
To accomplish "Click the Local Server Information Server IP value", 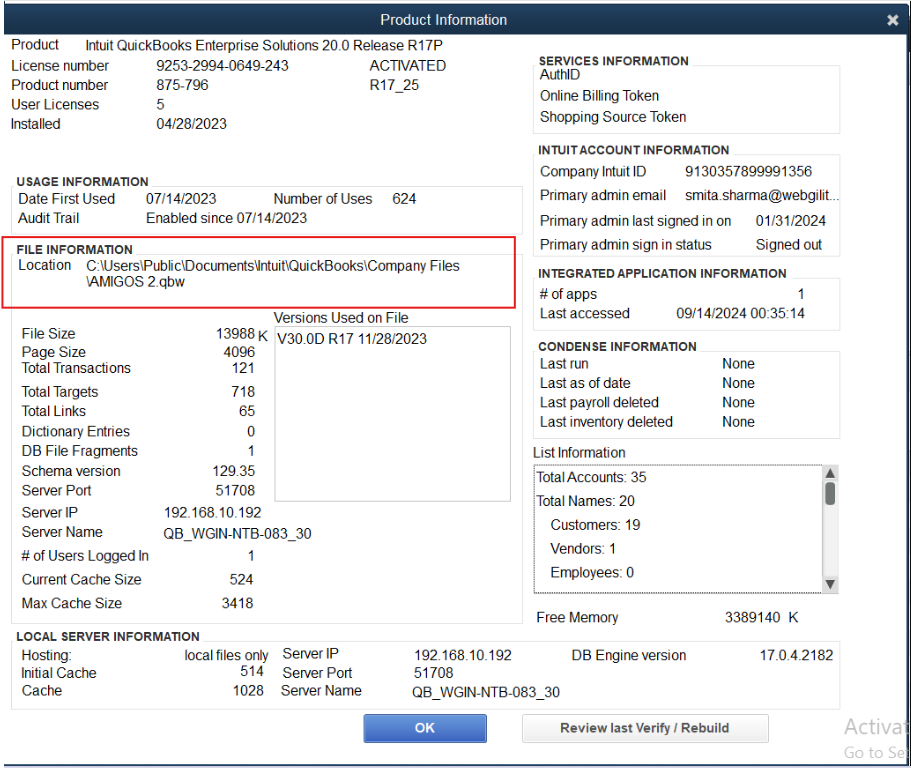I will (x=462, y=655).
